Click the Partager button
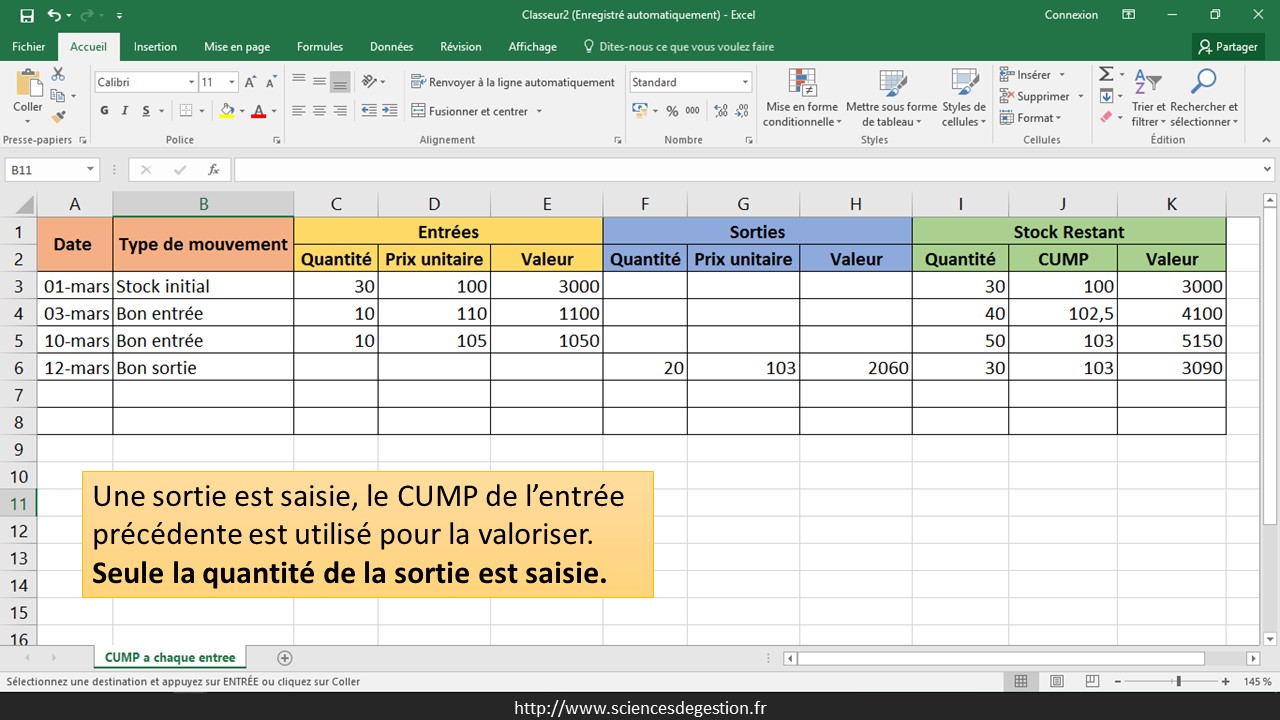Screen dimensions: 1280x720 [1228, 47]
